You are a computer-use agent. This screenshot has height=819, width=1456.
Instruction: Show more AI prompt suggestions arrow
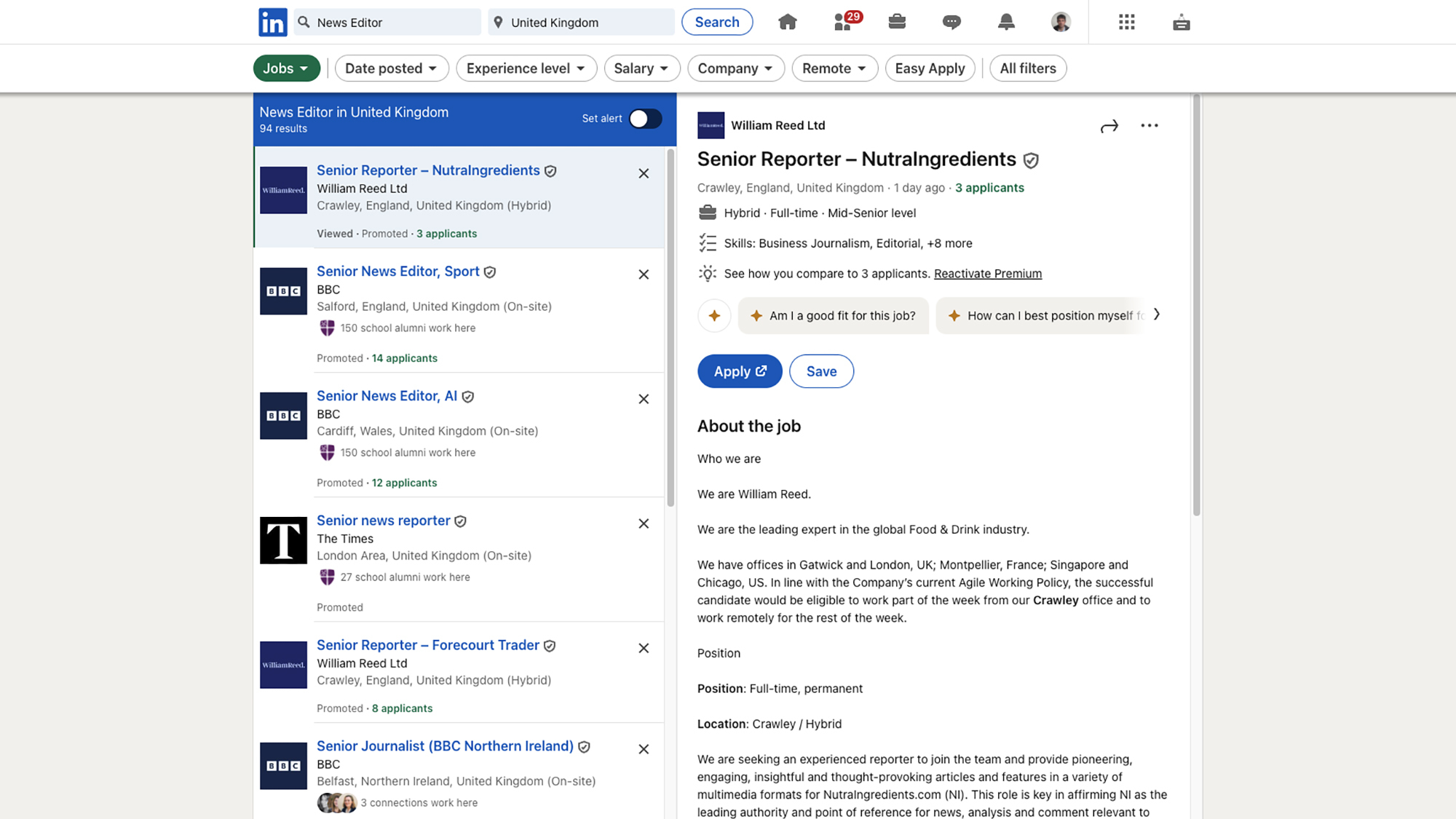(x=1157, y=314)
